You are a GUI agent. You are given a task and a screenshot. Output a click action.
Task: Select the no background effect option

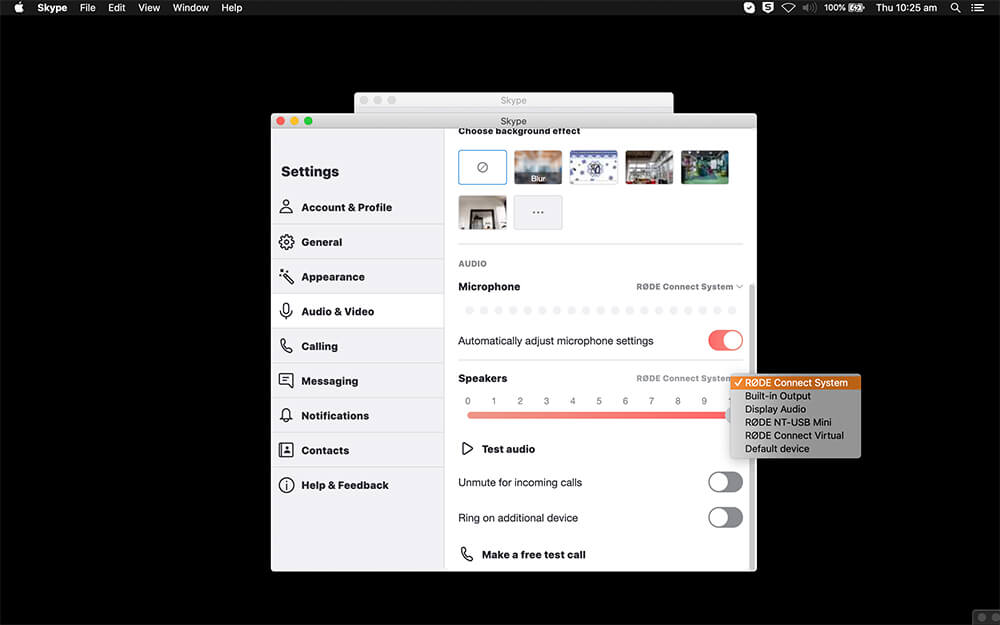[x=482, y=167]
